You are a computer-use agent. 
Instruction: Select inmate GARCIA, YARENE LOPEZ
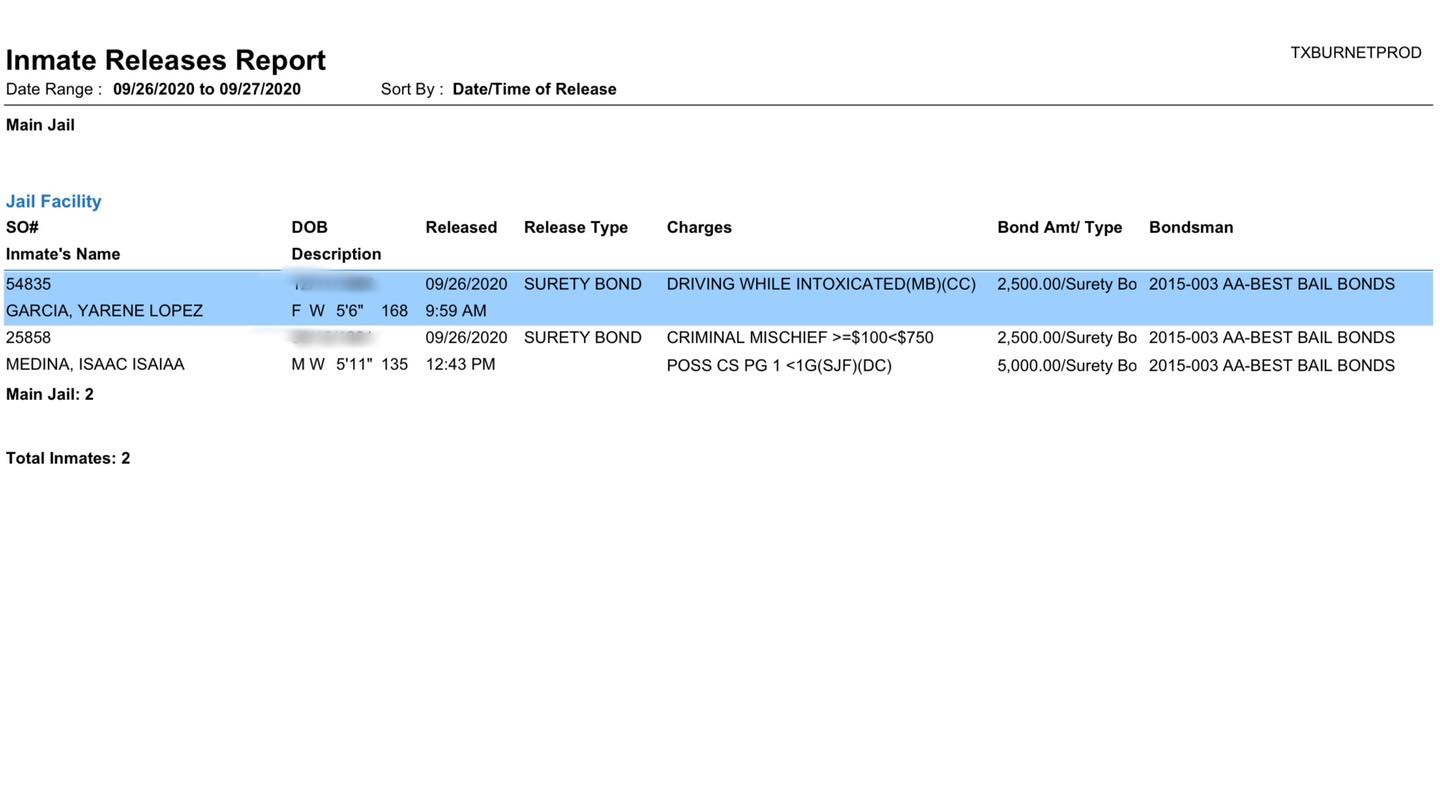point(104,311)
